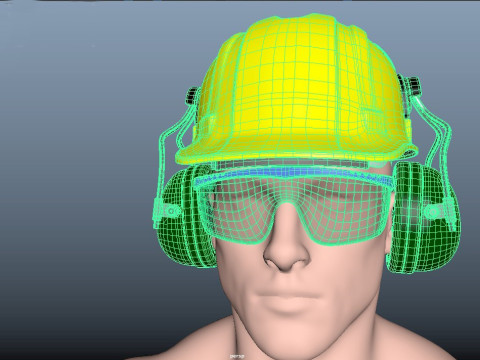Select the yellow hard hat mesh
Viewport: 480px width, 360px height.
[297, 90]
